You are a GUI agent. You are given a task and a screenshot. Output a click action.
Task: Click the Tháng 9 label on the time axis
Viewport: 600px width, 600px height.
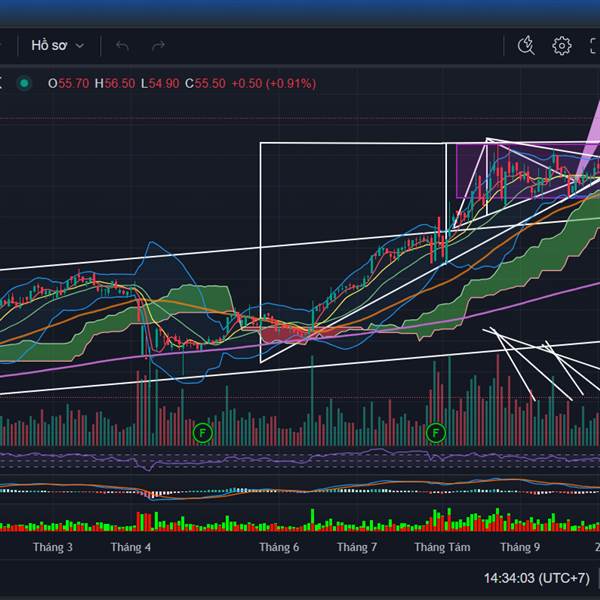click(x=520, y=547)
